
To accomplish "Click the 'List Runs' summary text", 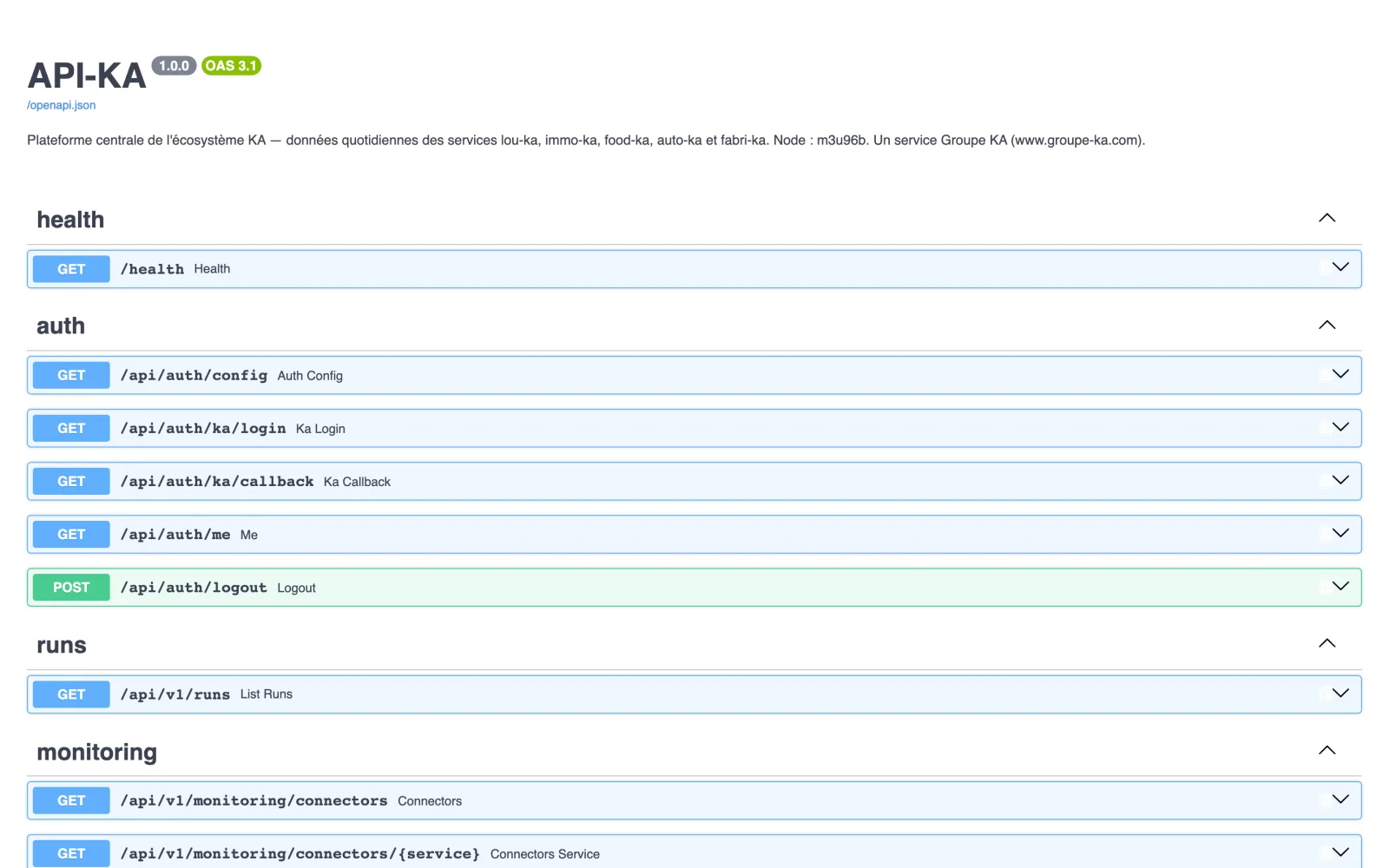I will click(267, 694).
